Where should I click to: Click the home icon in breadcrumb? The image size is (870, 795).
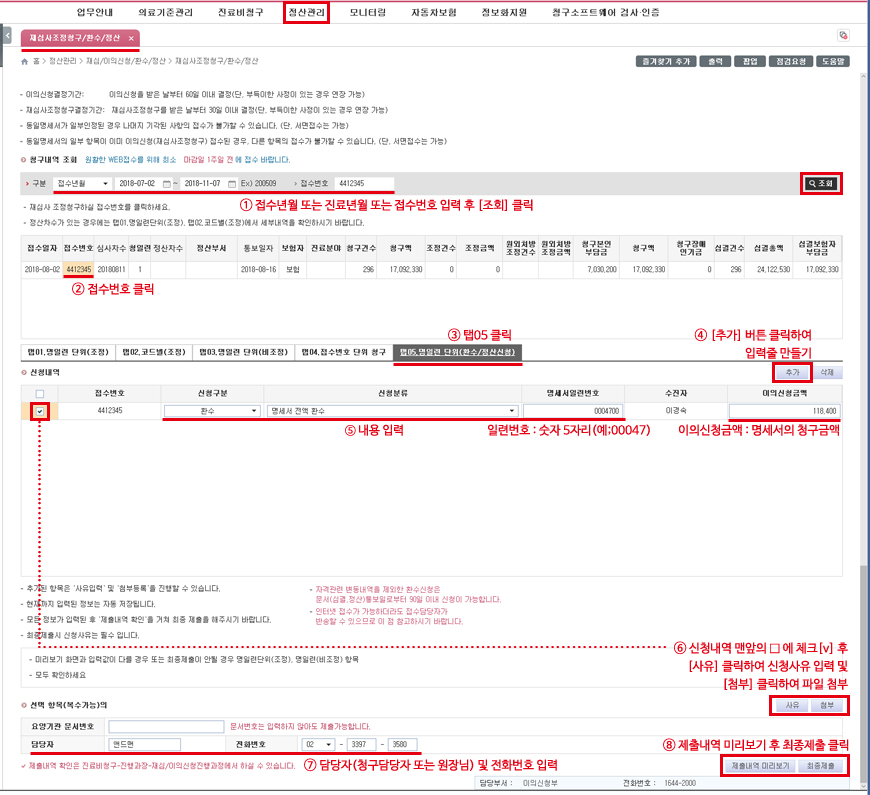24,61
